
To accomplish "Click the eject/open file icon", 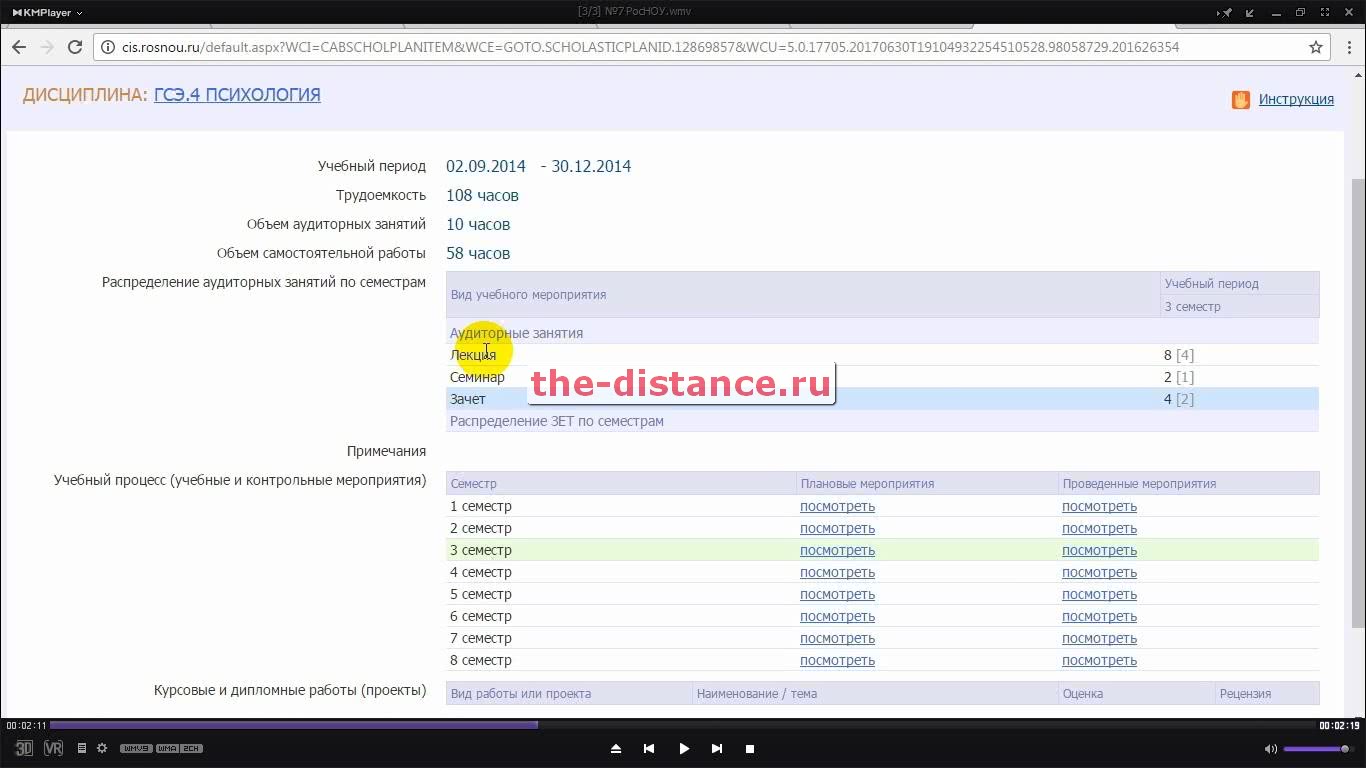I will (616, 748).
